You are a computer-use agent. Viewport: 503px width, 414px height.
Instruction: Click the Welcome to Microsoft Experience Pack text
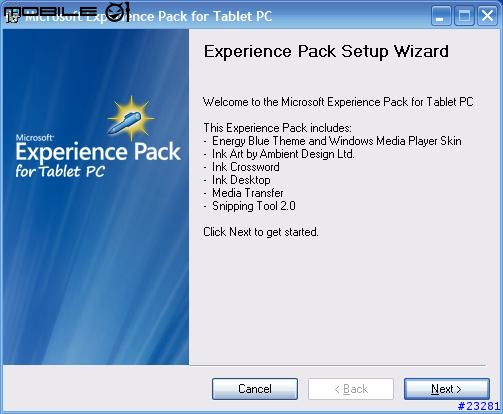point(338,102)
